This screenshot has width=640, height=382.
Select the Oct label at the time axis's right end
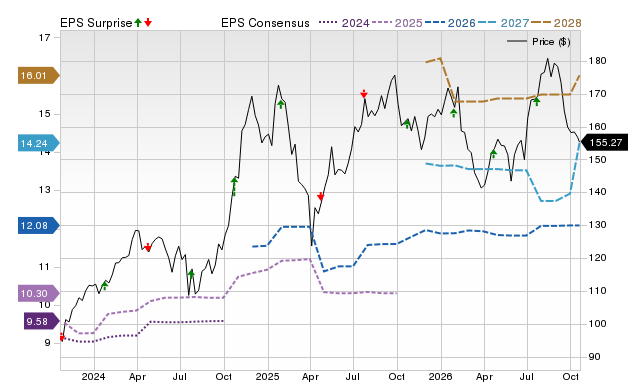coord(570,376)
